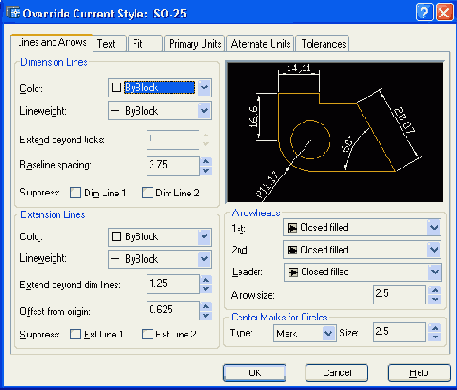
Task: Click the arrowhead icon in the 2nd arrowhead field
Action: (x=292, y=250)
